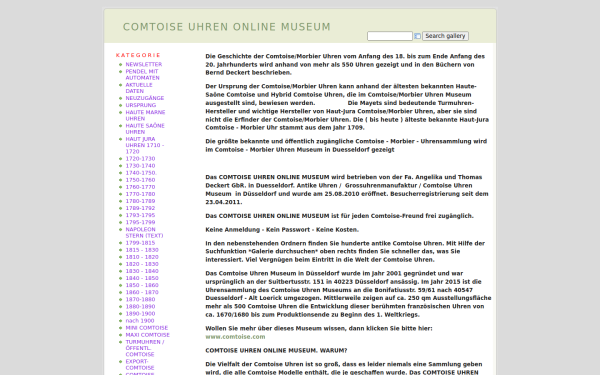The image size is (600, 375).
Task: Go to the 1780-1789 category
Action: 140,201
